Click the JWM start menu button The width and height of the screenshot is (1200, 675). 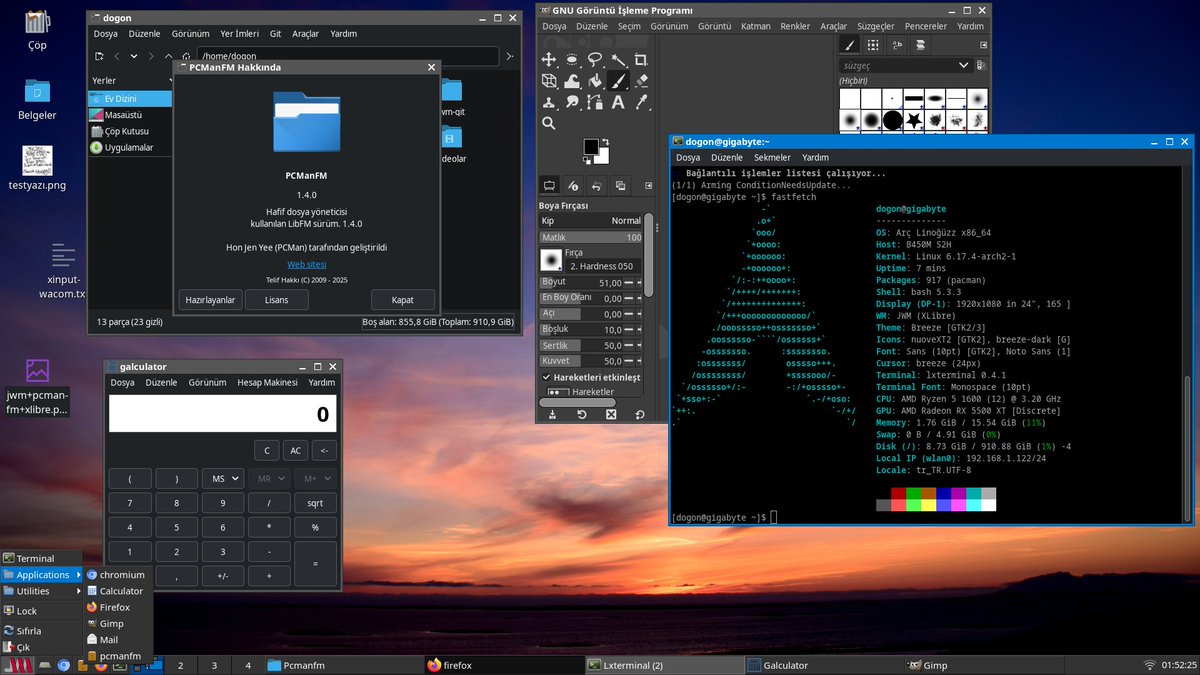[x=17, y=665]
